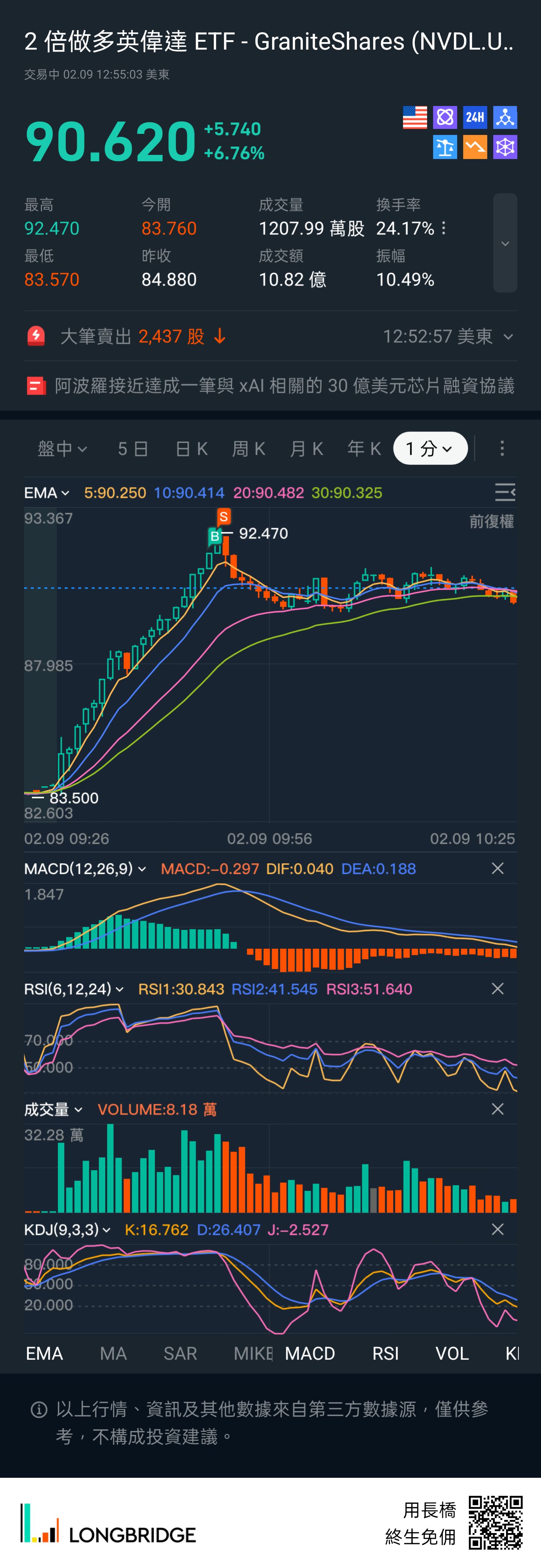
Task: Close the MACD indicator panel
Action: [497, 869]
